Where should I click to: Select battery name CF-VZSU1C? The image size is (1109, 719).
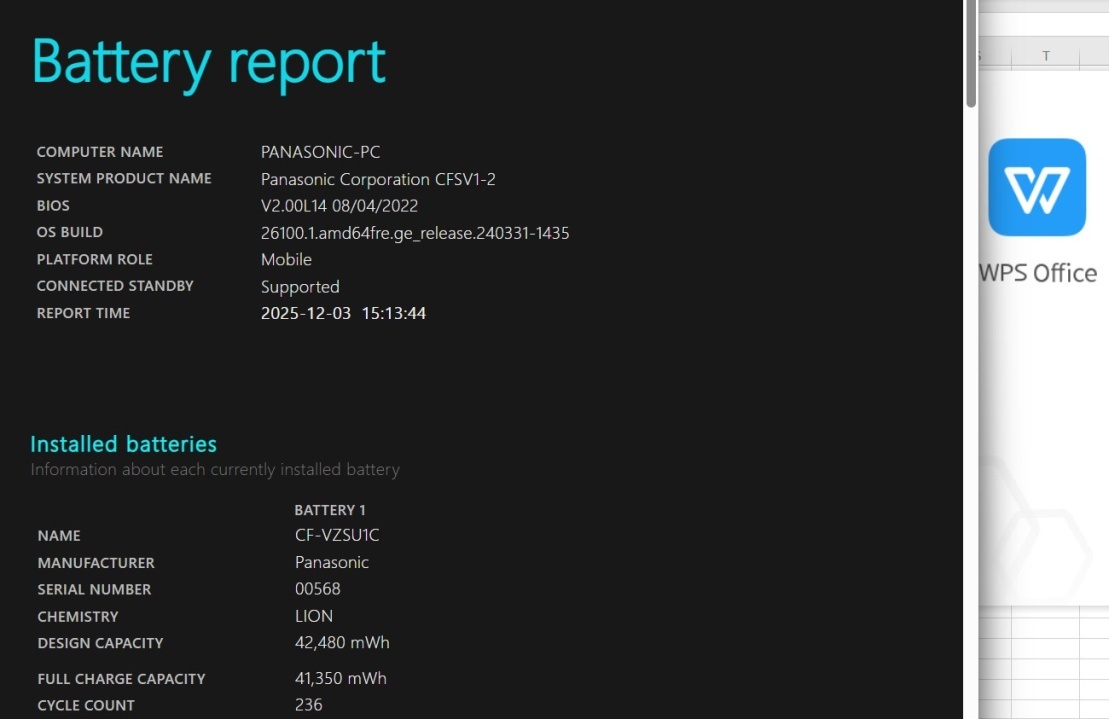tap(337, 535)
